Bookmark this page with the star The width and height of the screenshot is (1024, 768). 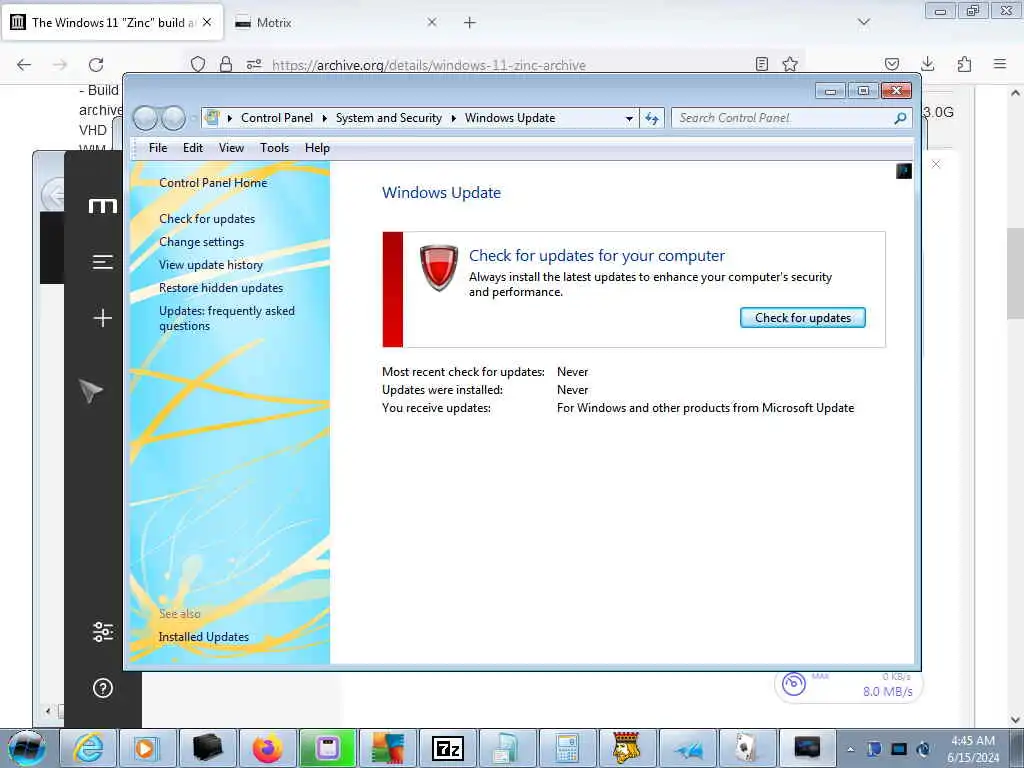click(x=790, y=64)
